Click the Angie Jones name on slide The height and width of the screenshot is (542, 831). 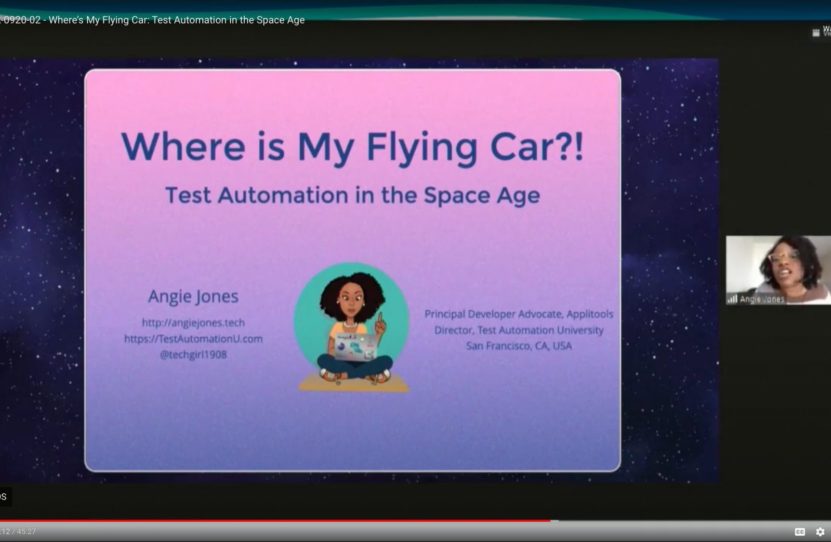193,297
